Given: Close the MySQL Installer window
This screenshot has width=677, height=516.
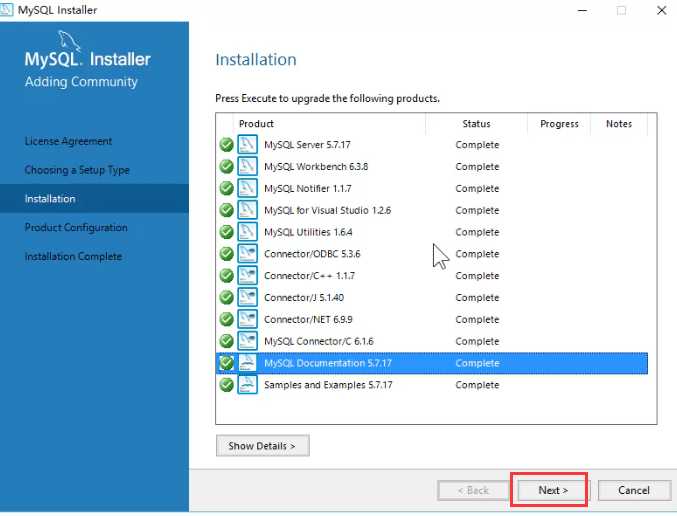Looking at the screenshot, I should [x=661, y=10].
